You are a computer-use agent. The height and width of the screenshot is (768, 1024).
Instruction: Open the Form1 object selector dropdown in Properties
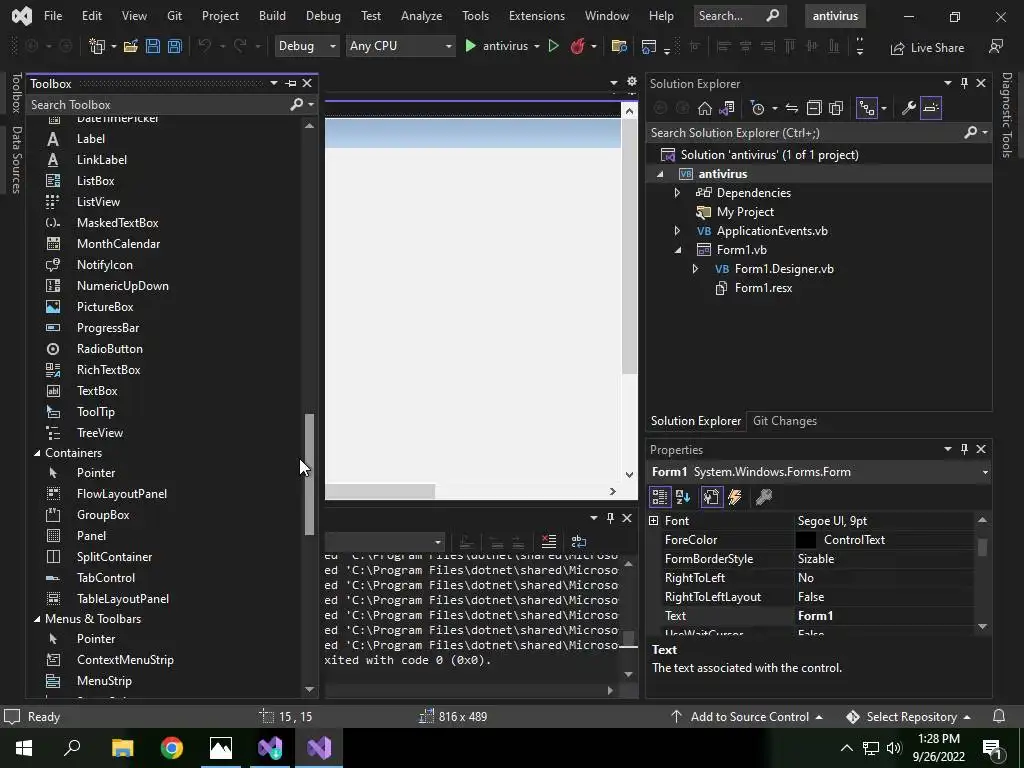coord(985,472)
